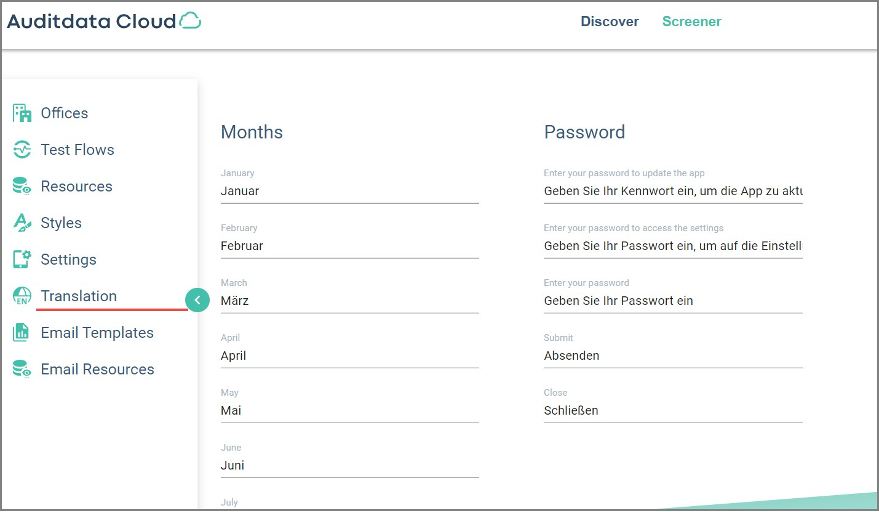Click the Styles paintbrush icon
Image resolution: width=879 pixels, height=512 pixels.
tap(22, 223)
